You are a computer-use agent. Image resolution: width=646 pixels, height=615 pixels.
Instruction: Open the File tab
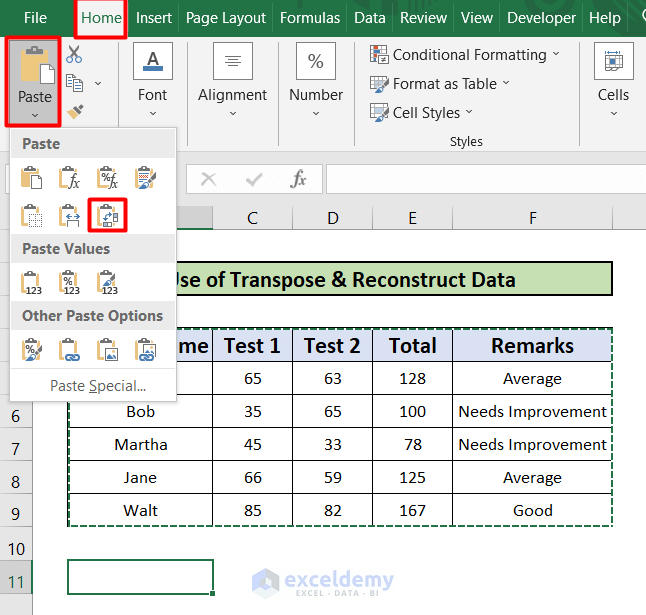click(35, 18)
